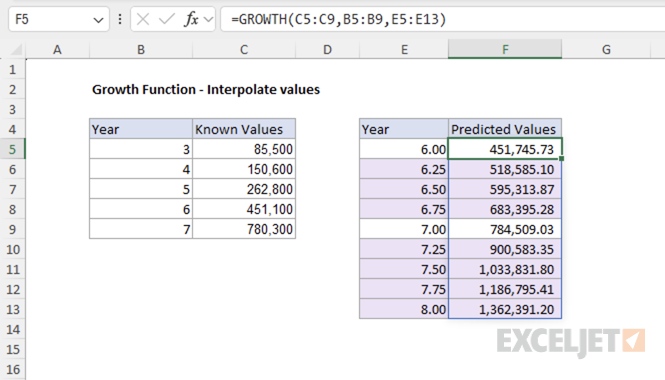Select predicted value 518,585.10
This screenshot has width=665, height=380.
[505, 169]
